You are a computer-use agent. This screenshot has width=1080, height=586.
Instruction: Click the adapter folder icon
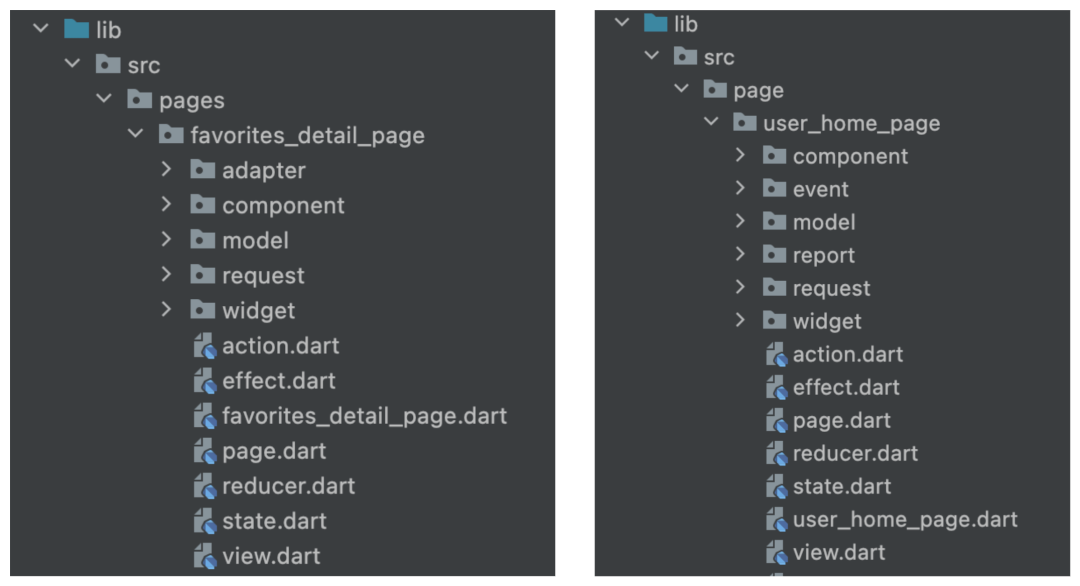(202, 169)
